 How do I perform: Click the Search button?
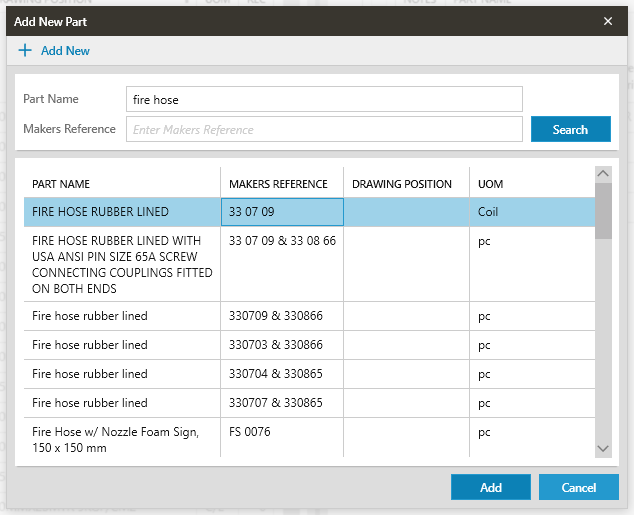point(570,130)
